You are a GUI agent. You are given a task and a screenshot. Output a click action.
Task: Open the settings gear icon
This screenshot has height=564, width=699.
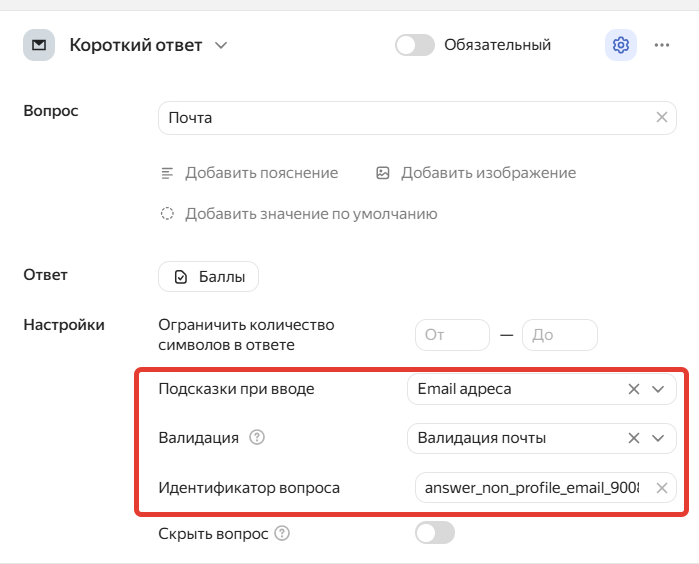coord(621,45)
